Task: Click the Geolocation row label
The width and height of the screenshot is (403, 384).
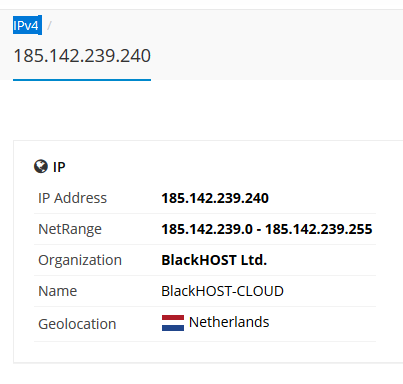Action: pos(77,324)
